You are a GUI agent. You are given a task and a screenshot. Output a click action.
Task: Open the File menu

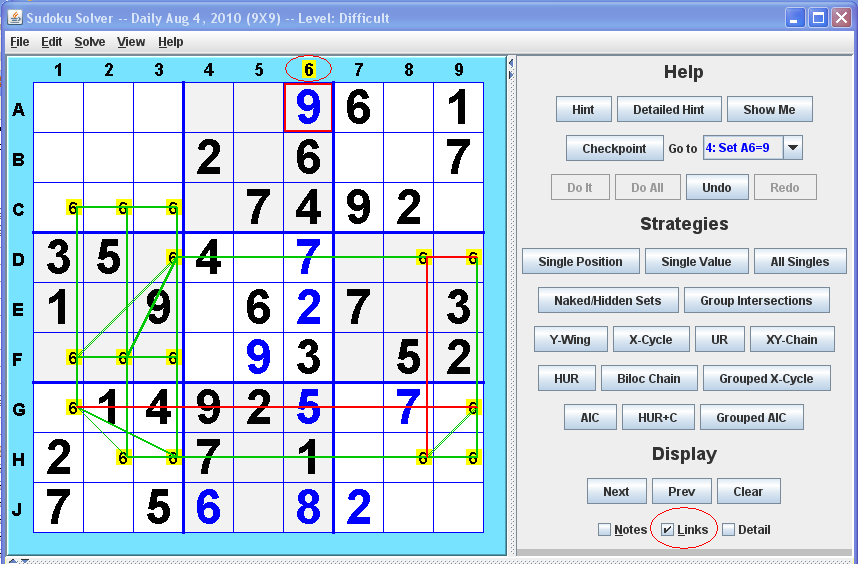tap(20, 42)
